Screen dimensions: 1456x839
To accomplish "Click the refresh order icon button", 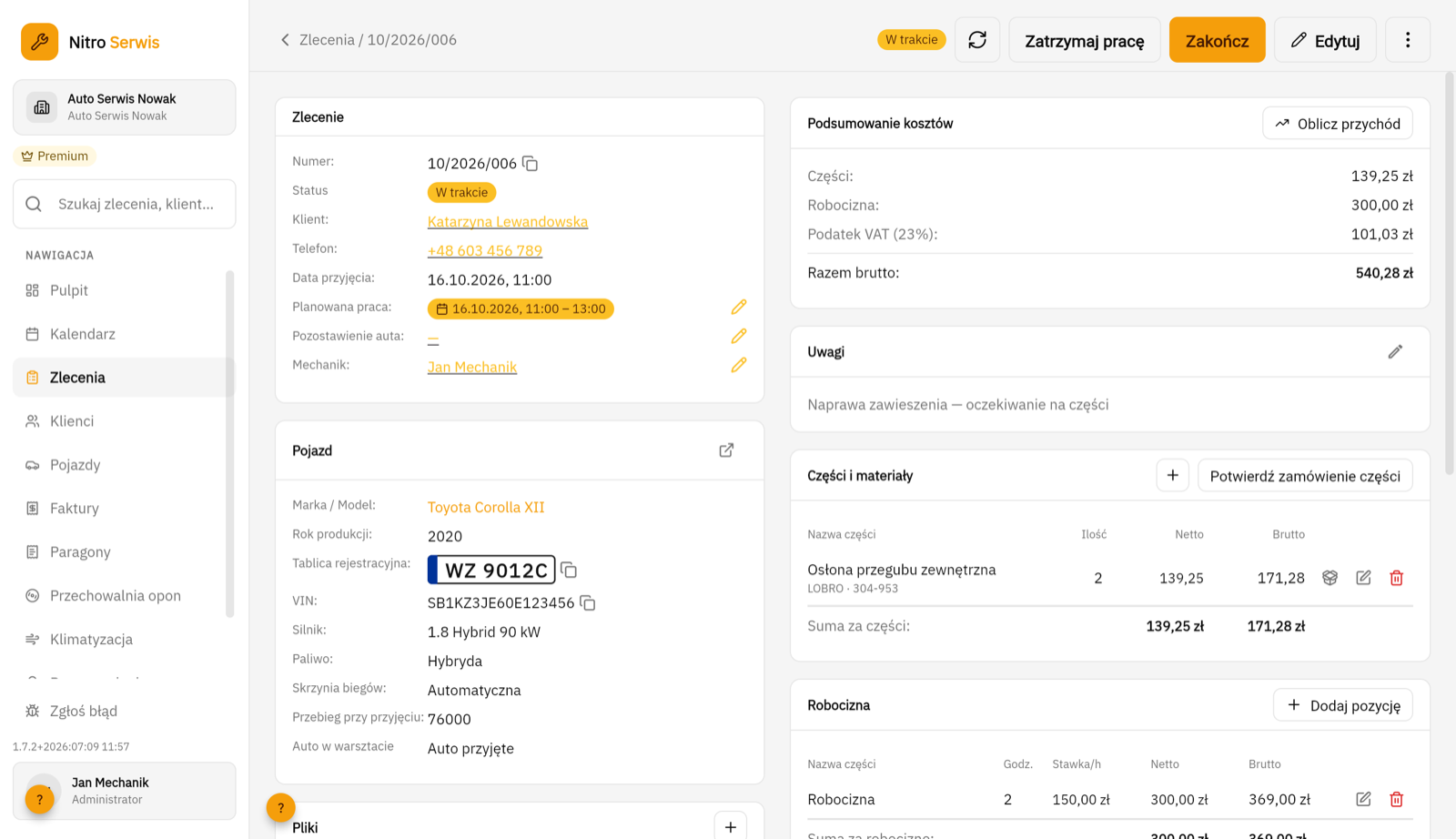I will 977,40.
